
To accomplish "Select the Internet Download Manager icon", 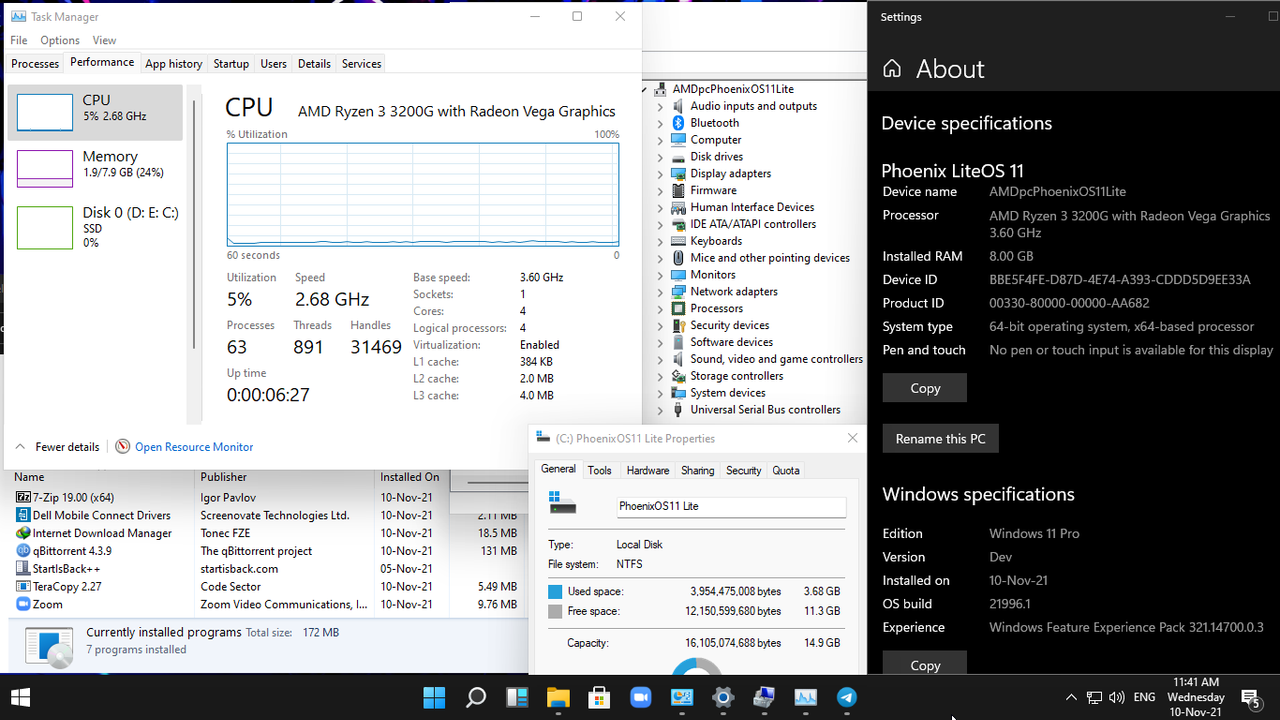I will tap(24, 533).
